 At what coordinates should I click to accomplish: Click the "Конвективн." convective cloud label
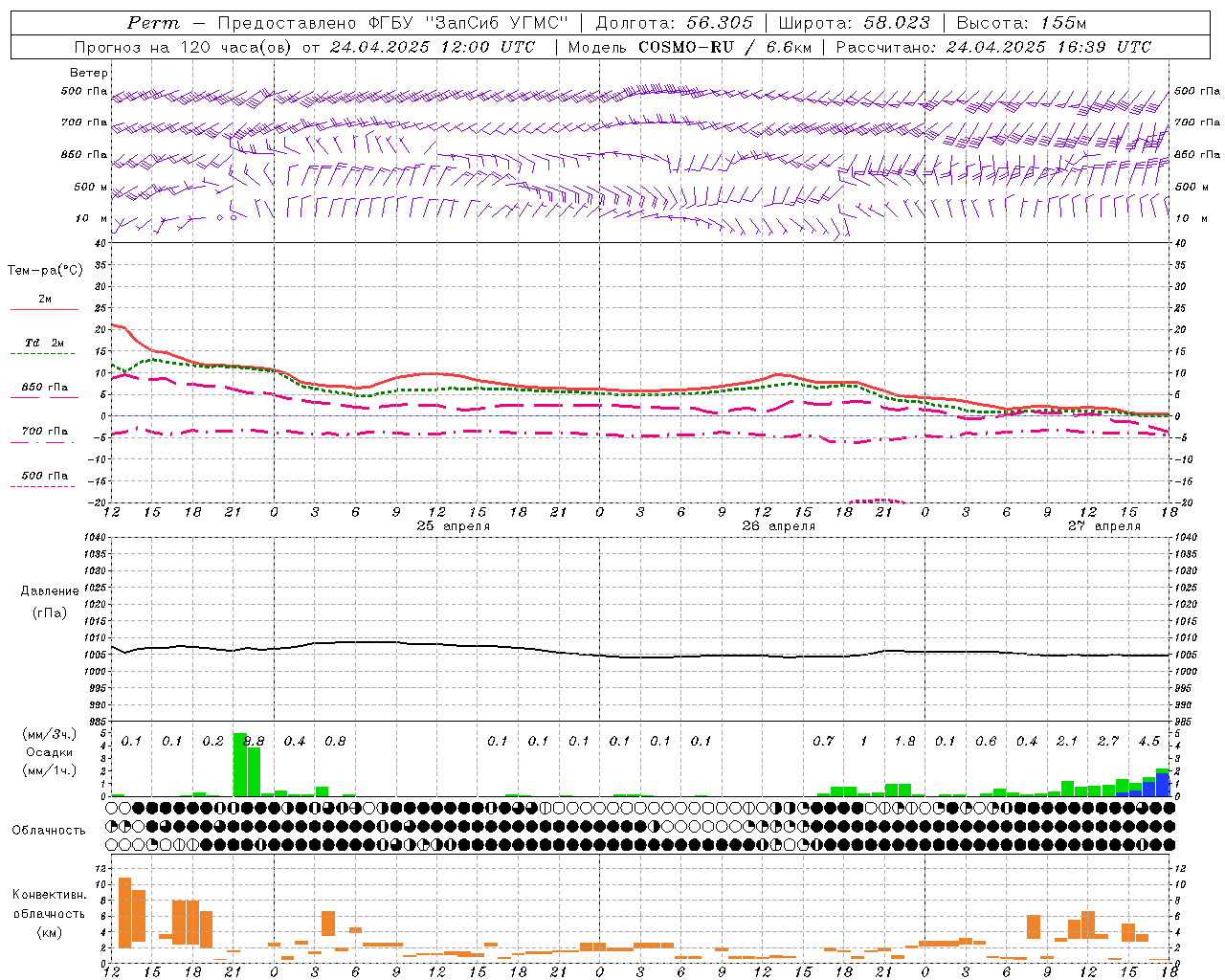49,895
